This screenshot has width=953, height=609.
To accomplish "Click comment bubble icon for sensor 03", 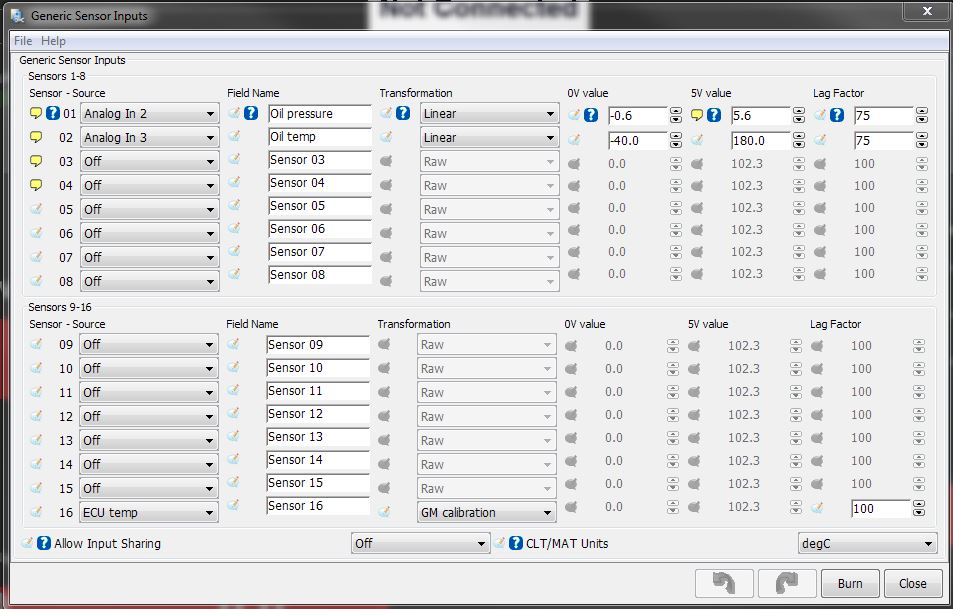I will [36, 161].
